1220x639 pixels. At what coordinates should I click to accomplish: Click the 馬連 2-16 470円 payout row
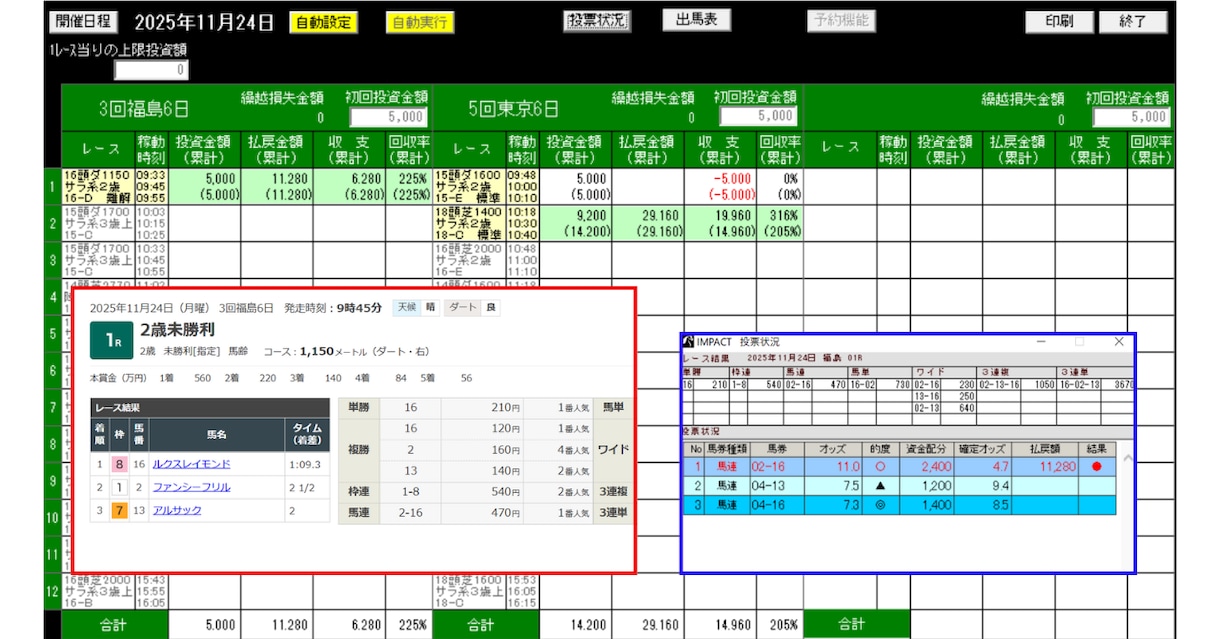(467, 513)
